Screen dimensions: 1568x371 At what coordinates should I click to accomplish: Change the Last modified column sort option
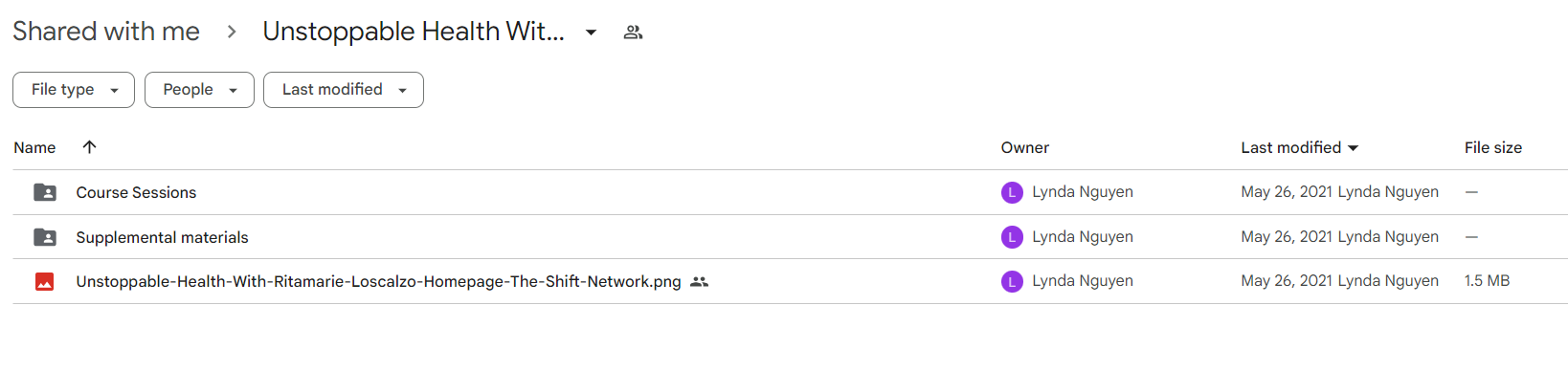(1299, 147)
